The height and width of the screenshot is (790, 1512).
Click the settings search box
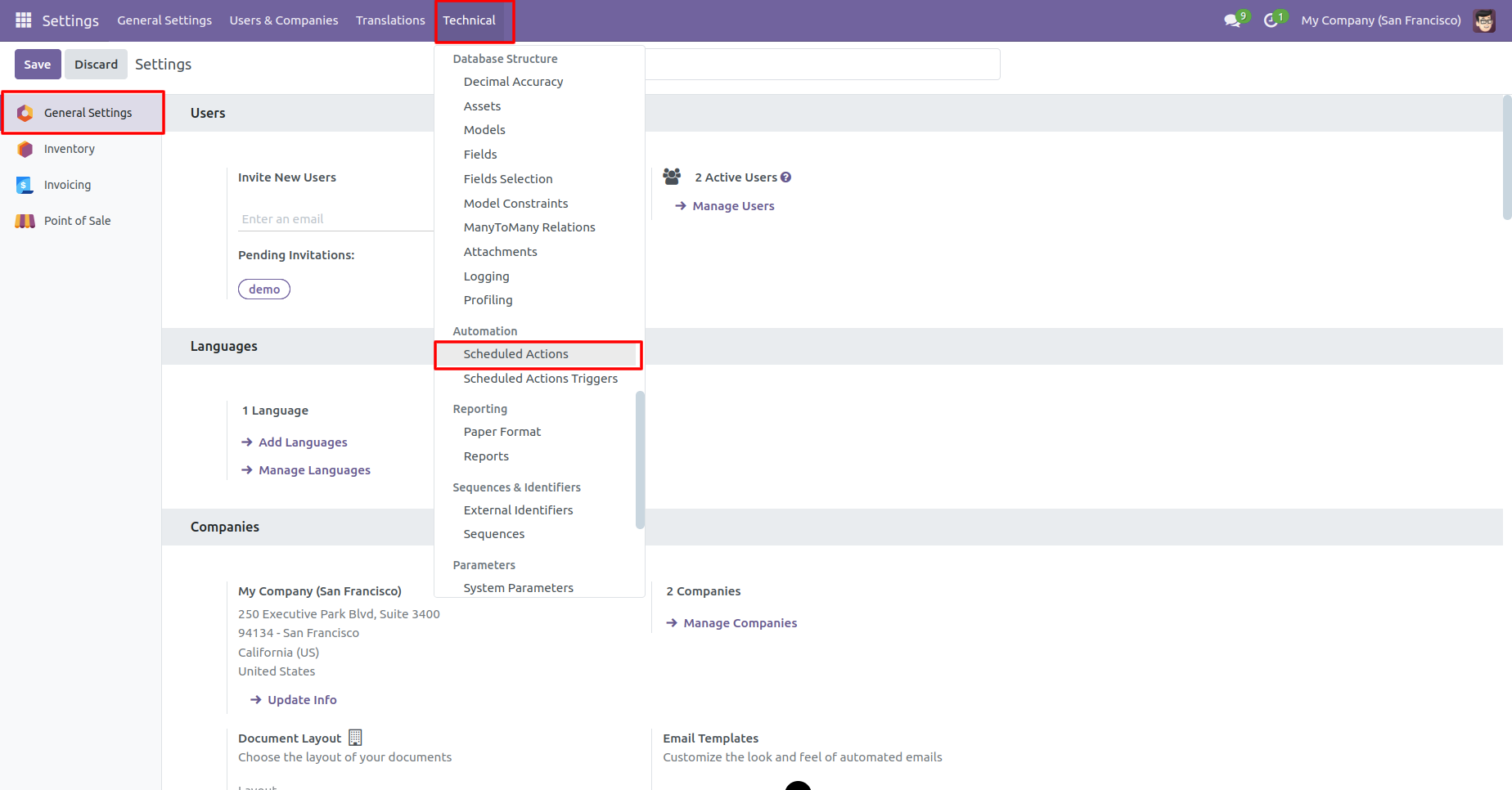pos(822,65)
